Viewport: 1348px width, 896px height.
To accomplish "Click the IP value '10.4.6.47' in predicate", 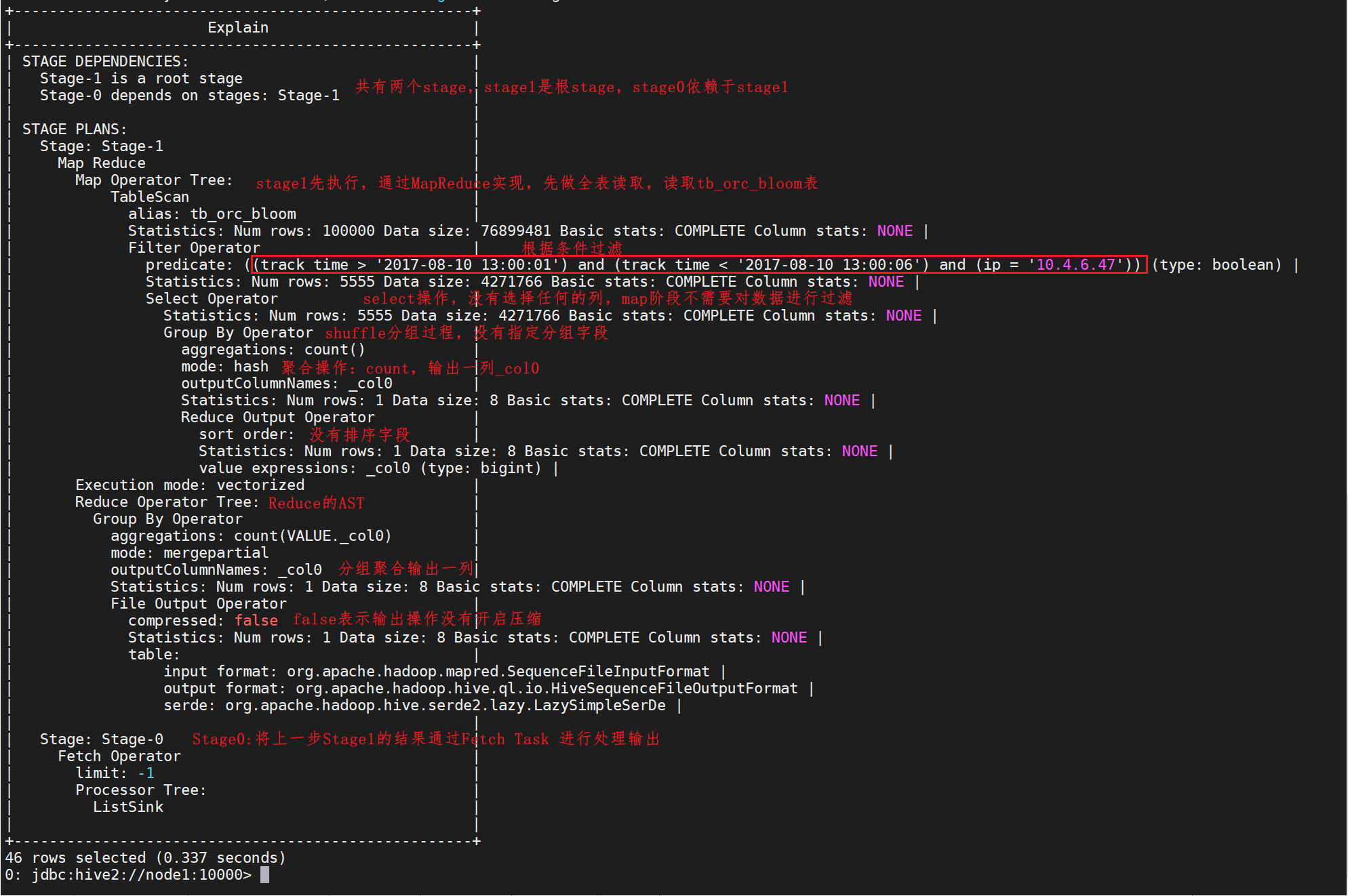I will 1076,265.
